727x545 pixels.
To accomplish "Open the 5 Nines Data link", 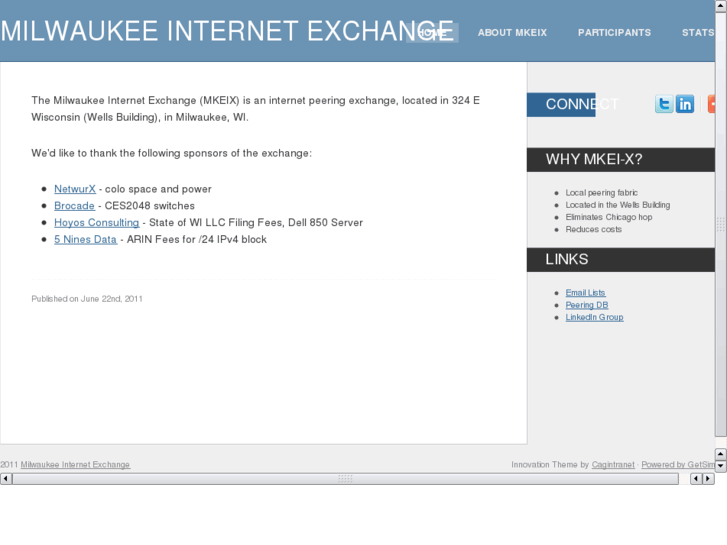I will [85, 240].
